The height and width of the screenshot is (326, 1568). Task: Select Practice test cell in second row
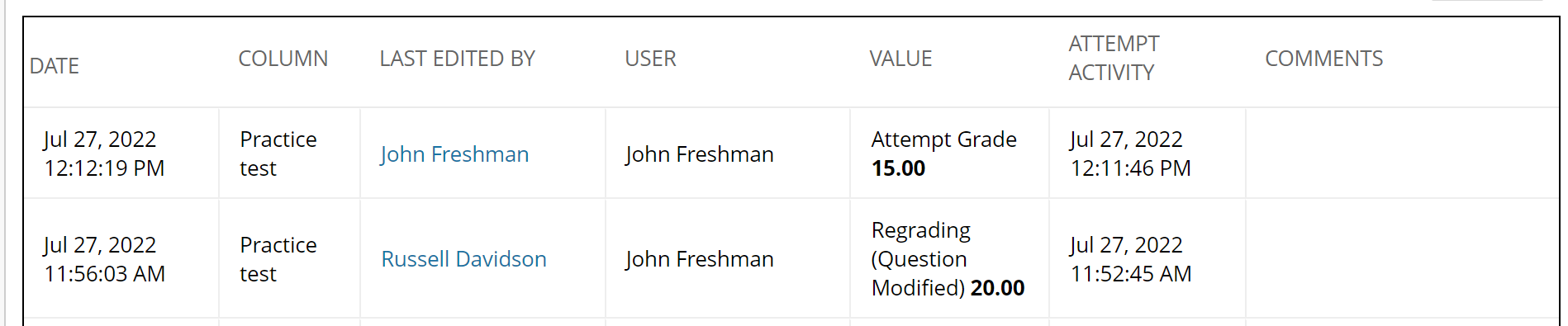(x=289, y=259)
